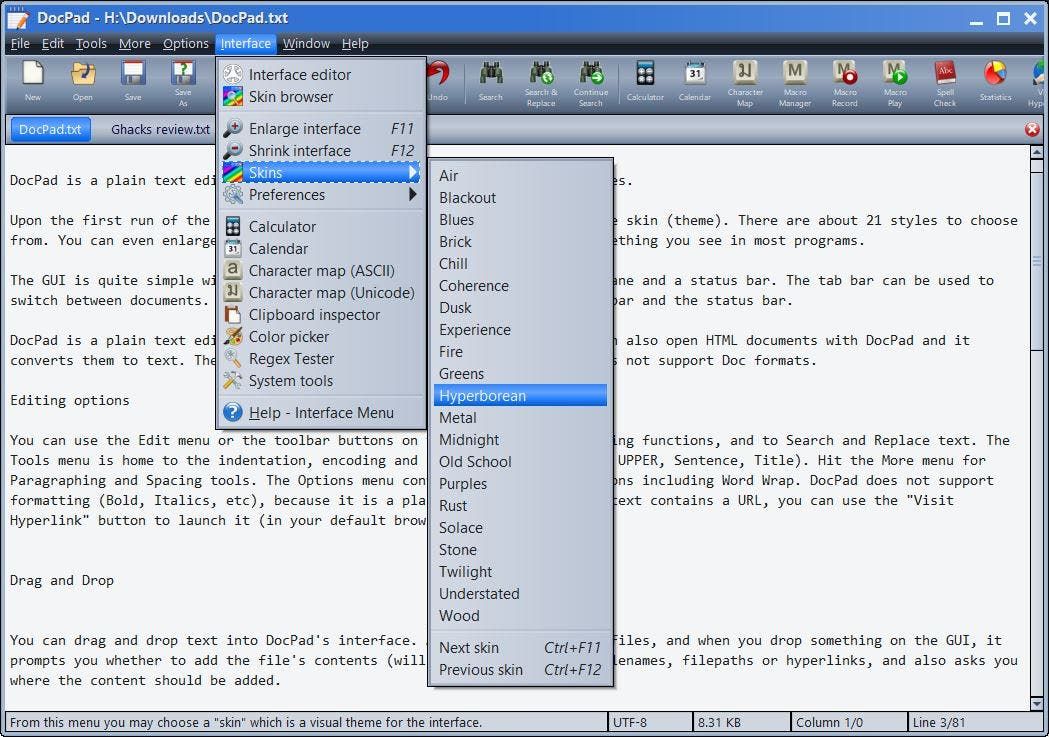The width and height of the screenshot is (1049, 737).
Task: Choose the Old School skin
Action: click(x=520, y=462)
